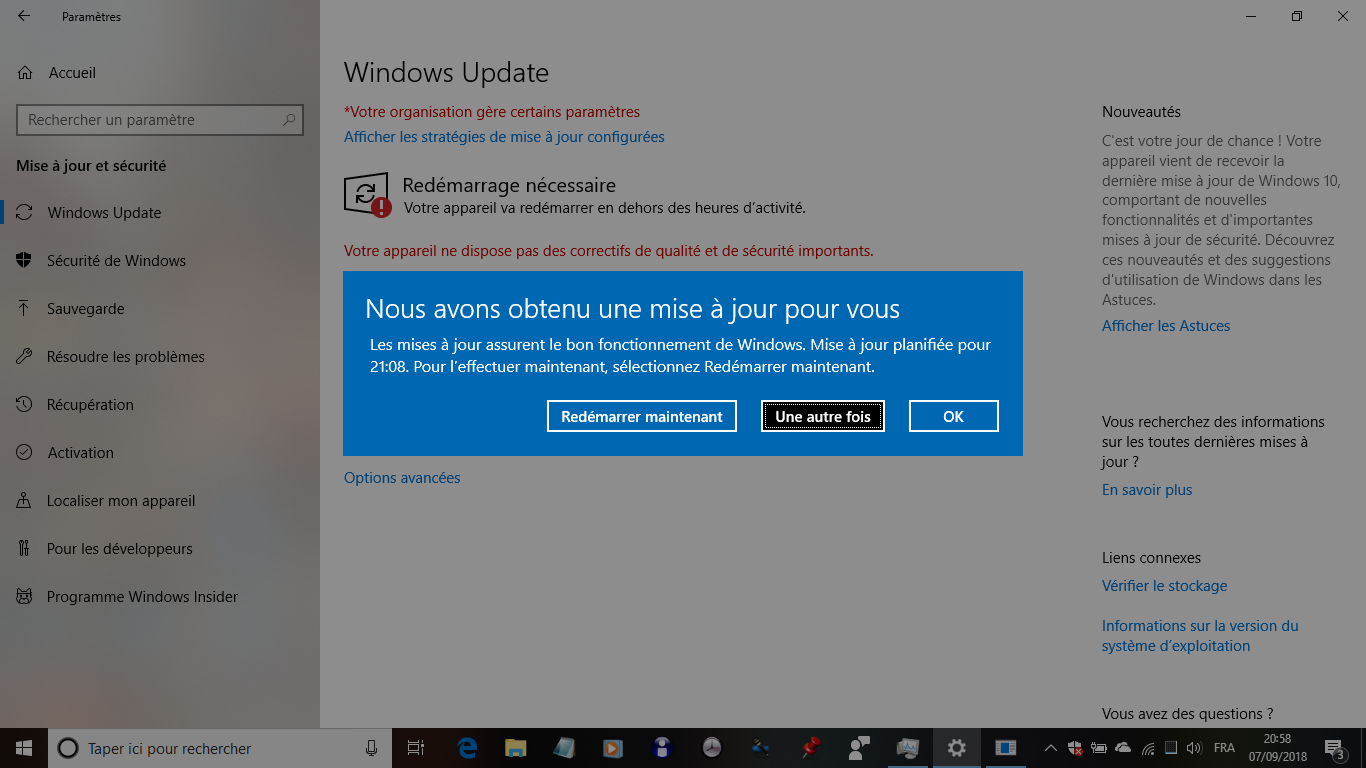Click the OneDrive cloud tray icon

(x=1123, y=748)
